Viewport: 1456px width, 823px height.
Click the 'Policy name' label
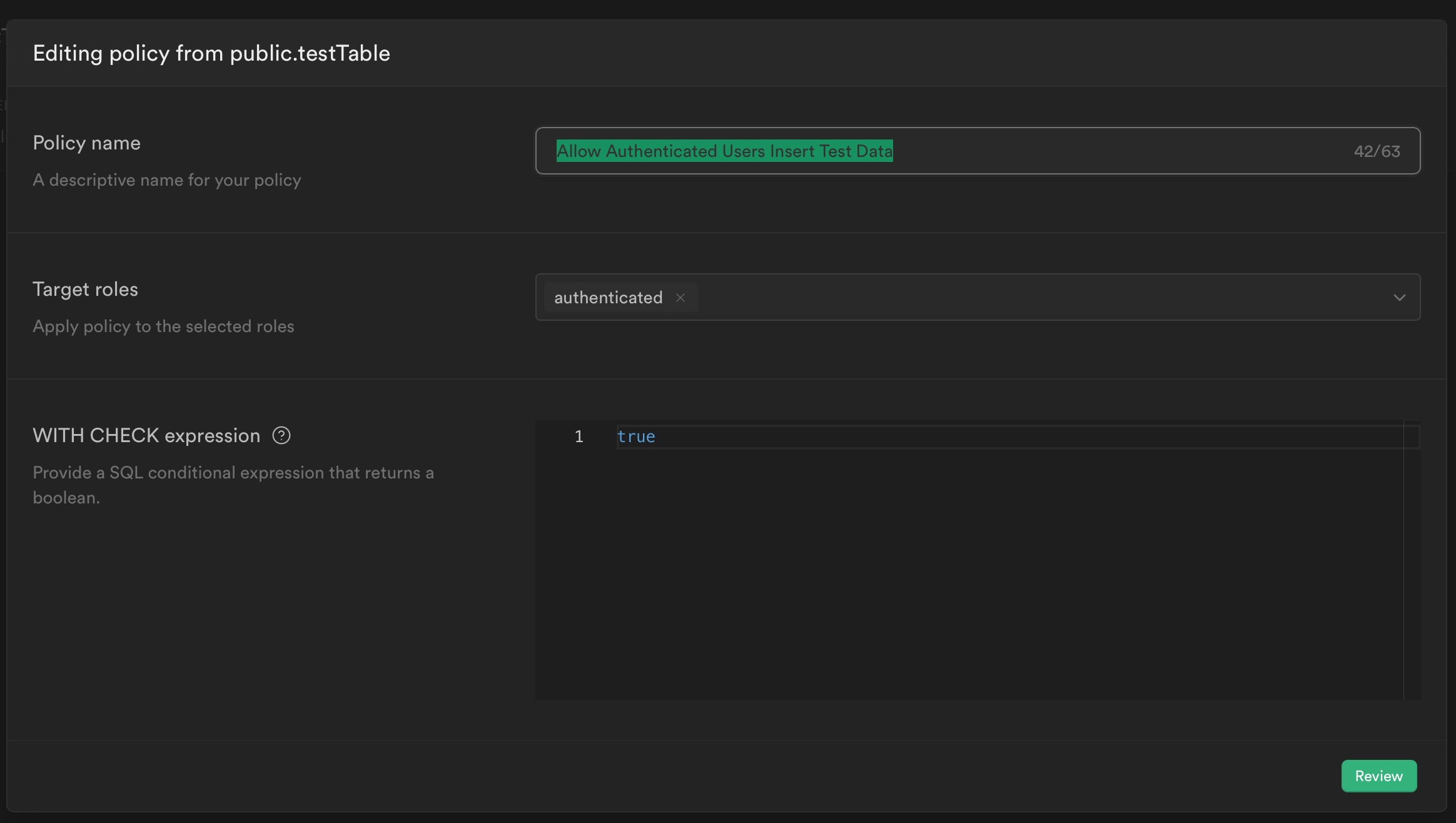tap(86, 143)
